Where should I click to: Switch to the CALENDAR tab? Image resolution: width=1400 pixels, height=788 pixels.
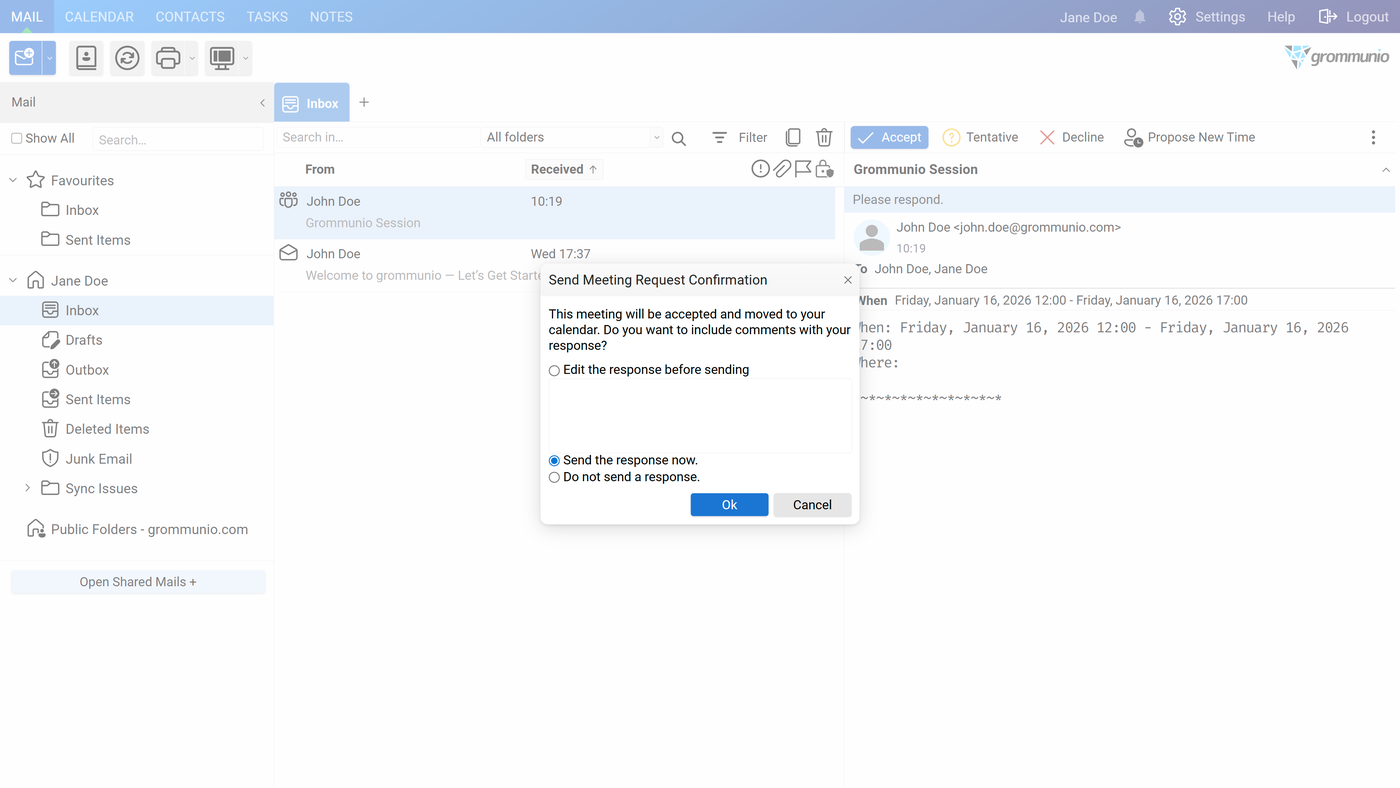pyautogui.click(x=99, y=17)
